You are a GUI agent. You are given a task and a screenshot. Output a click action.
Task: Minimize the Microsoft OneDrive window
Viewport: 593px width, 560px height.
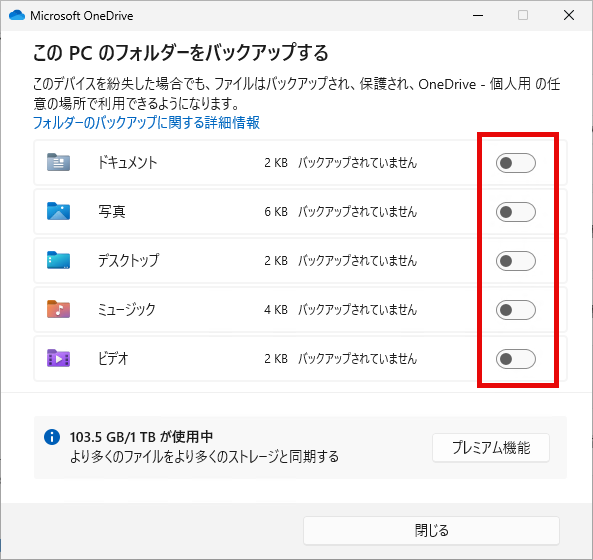(478, 16)
